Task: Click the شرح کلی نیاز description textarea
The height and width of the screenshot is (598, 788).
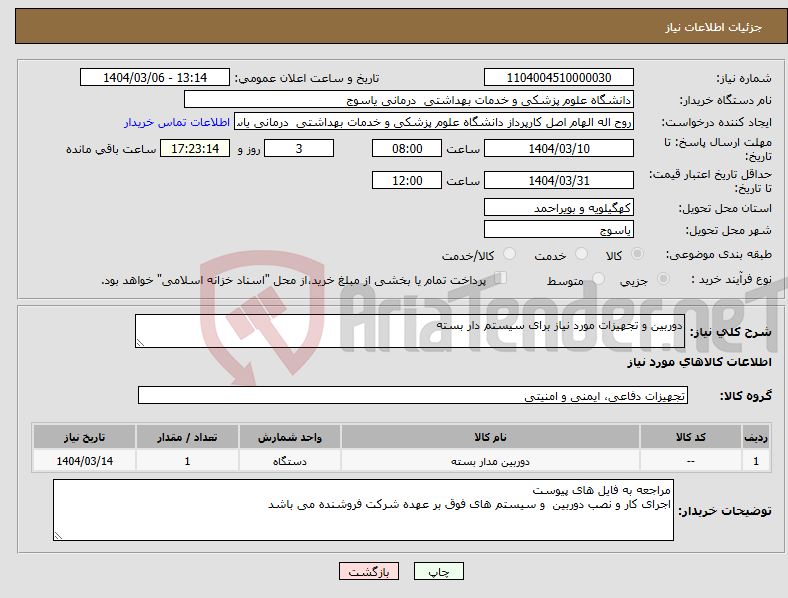Action: (410, 331)
